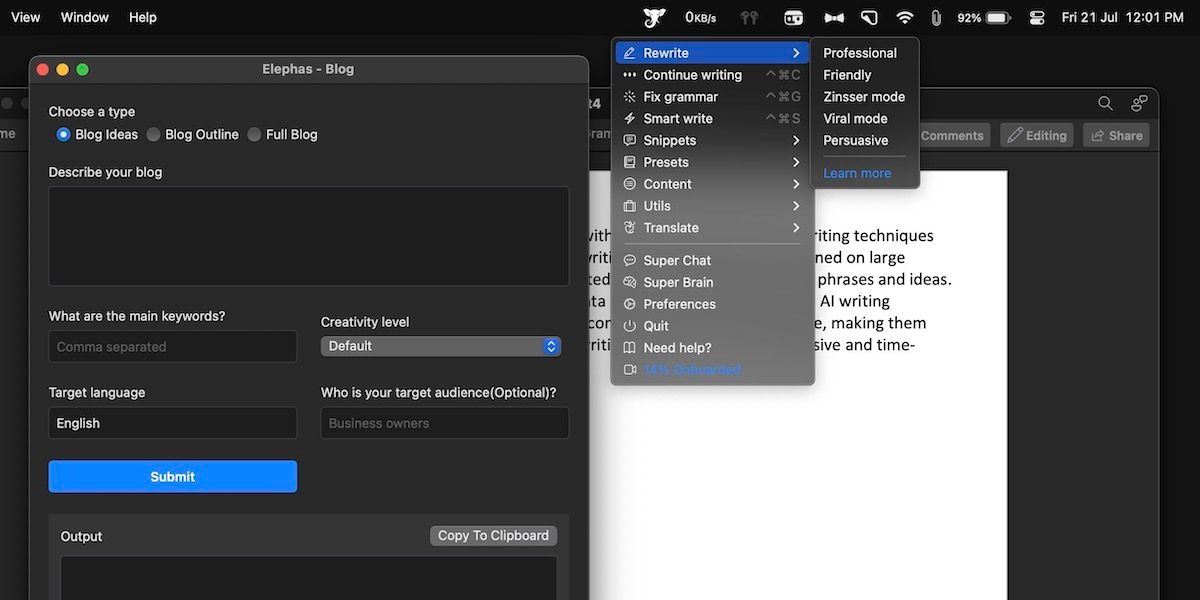Open the Wi-Fi status menu icon
1200x600 pixels.
click(904, 17)
